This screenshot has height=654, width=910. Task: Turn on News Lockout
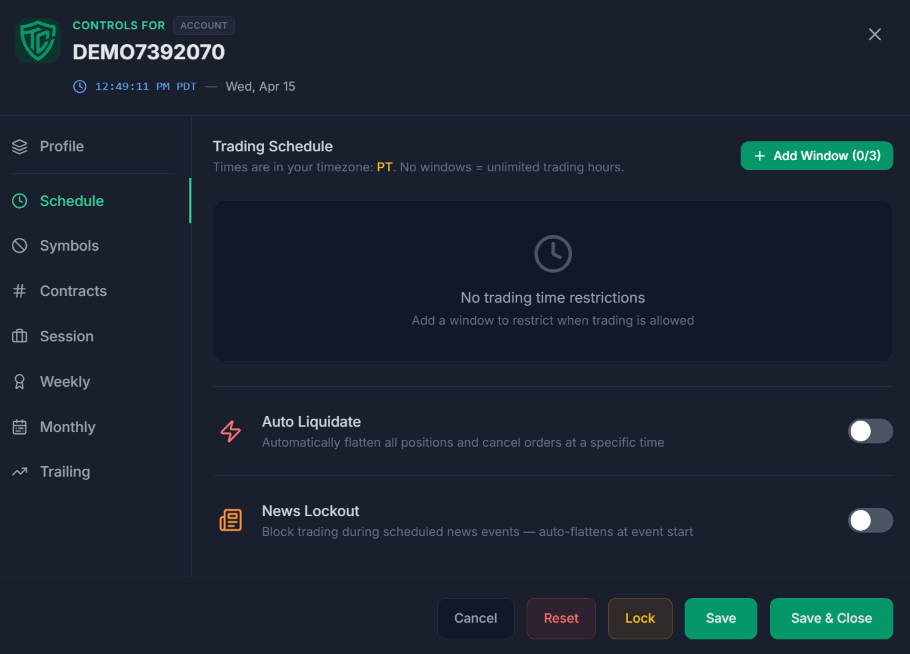coord(869,520)
